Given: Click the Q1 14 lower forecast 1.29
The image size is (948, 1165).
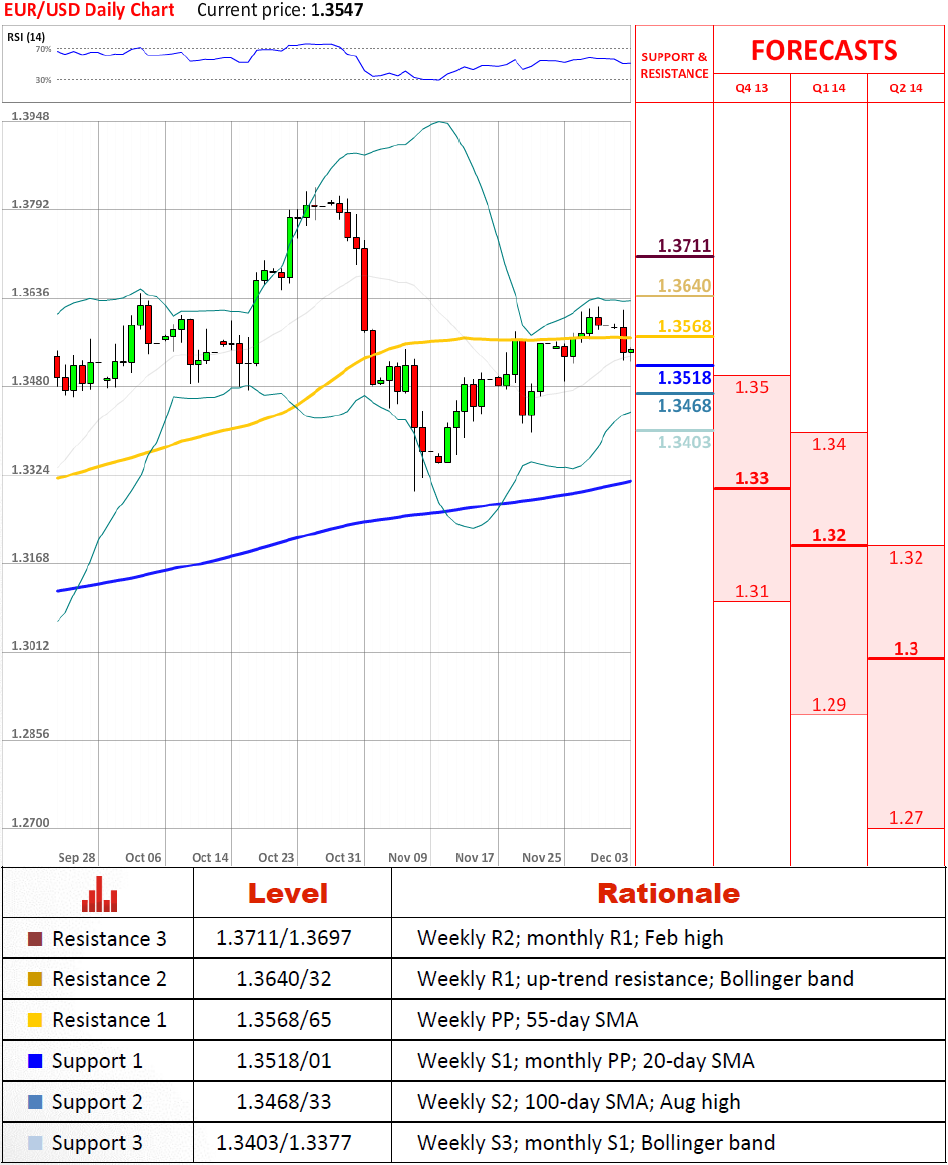Looking at the screenshot, I should (828, 704).
